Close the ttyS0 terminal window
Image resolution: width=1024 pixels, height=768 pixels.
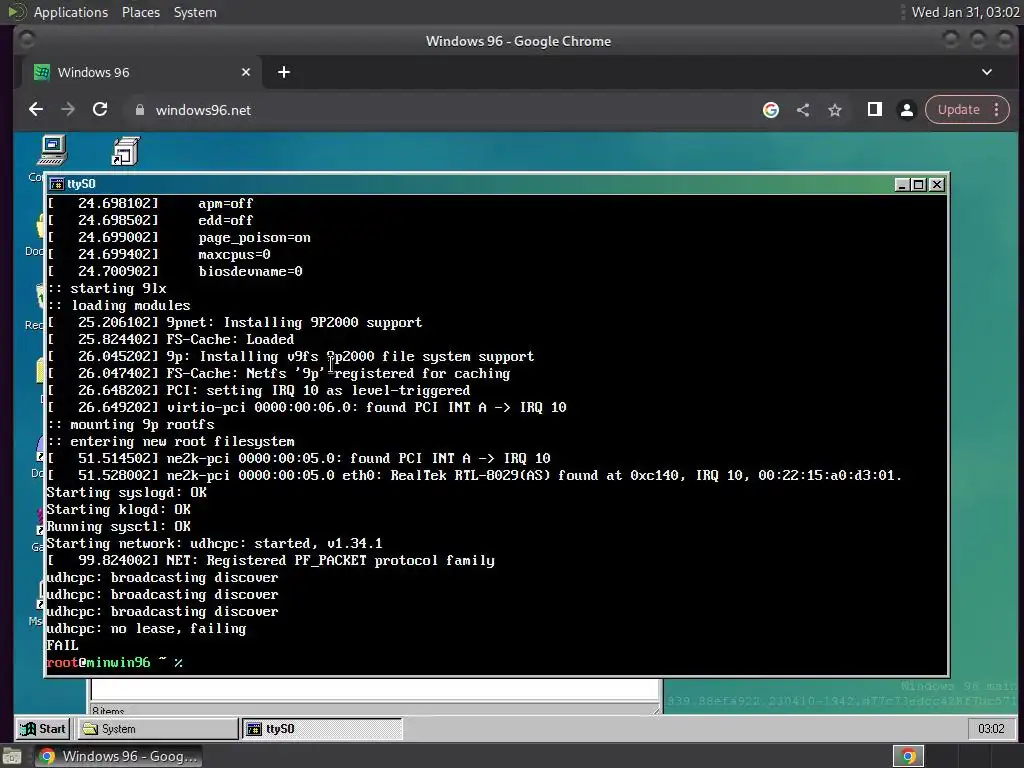[936, 185]
